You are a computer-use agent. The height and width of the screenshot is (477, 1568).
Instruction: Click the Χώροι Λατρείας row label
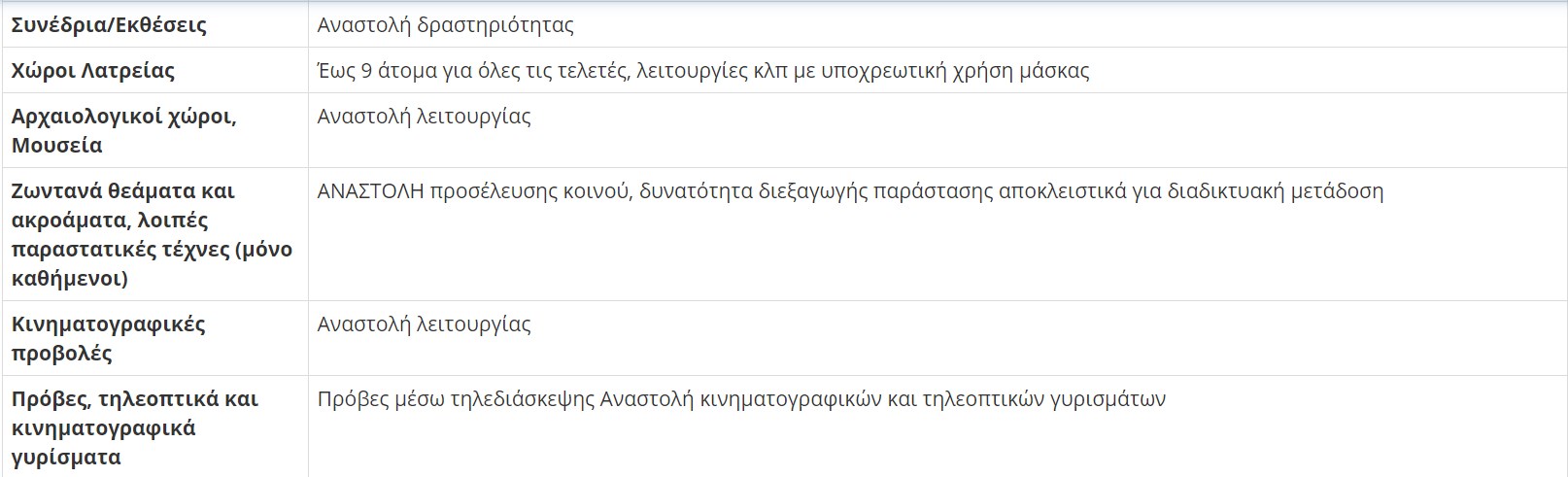[93, 71]
